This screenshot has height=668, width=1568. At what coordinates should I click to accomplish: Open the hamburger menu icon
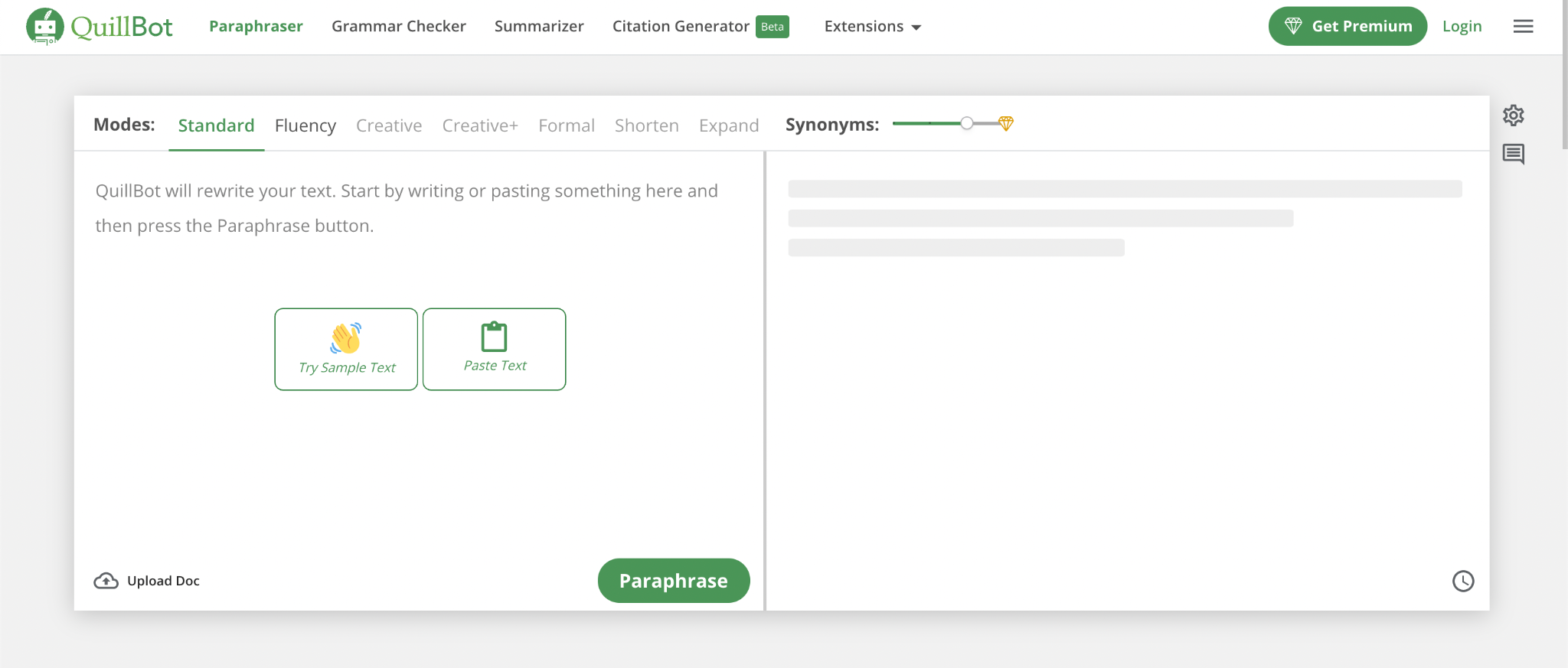[1523, 26]
